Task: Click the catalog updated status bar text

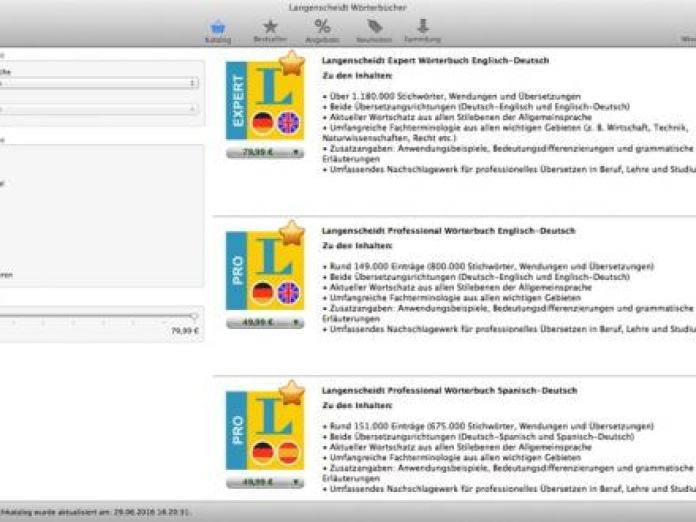Action: [x=95, y=512]
